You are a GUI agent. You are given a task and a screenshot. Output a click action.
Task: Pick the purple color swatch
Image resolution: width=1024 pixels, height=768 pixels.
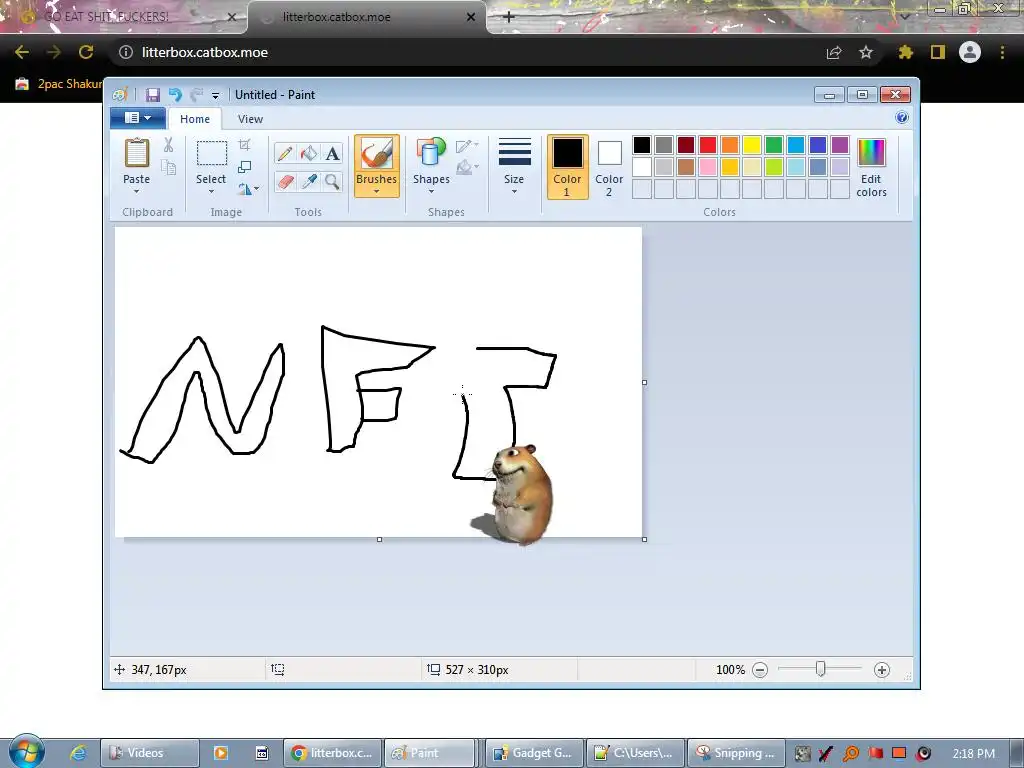click(840, 145)
